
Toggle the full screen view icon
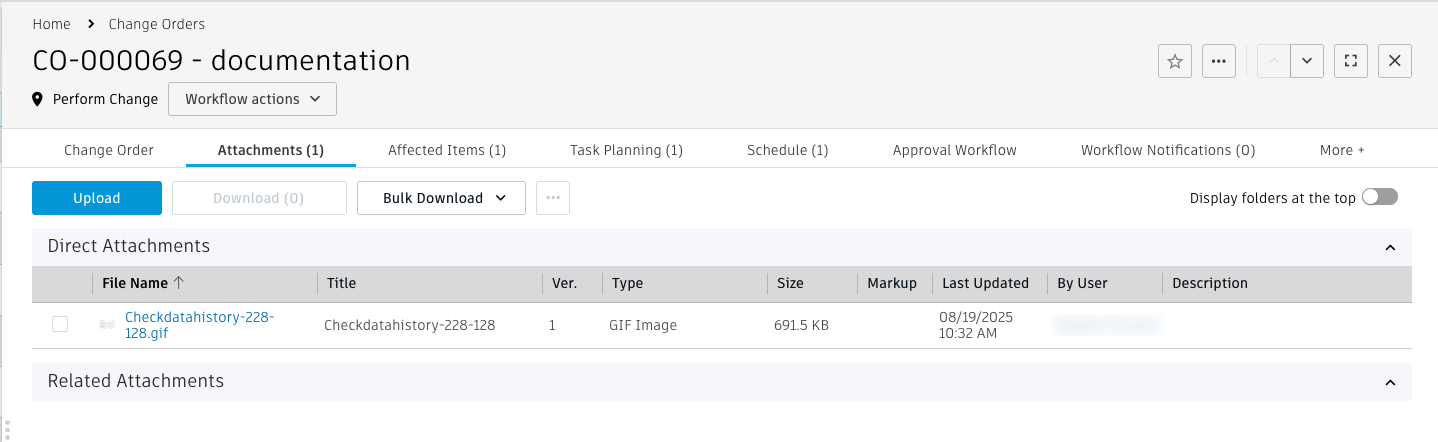tap(1351, 61)
